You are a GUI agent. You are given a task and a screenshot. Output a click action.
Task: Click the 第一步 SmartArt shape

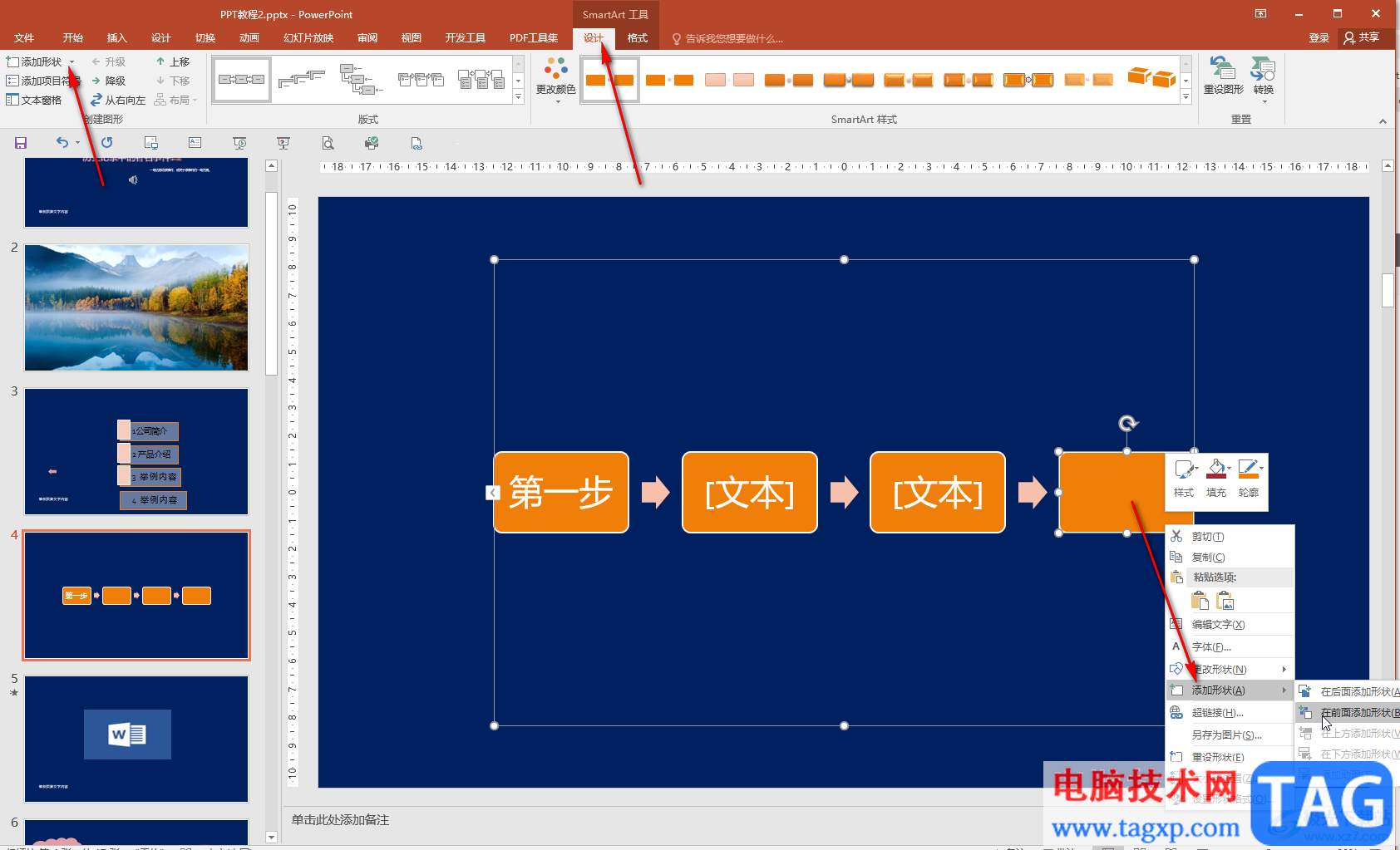pyautogui.click(x=561, y=492)
